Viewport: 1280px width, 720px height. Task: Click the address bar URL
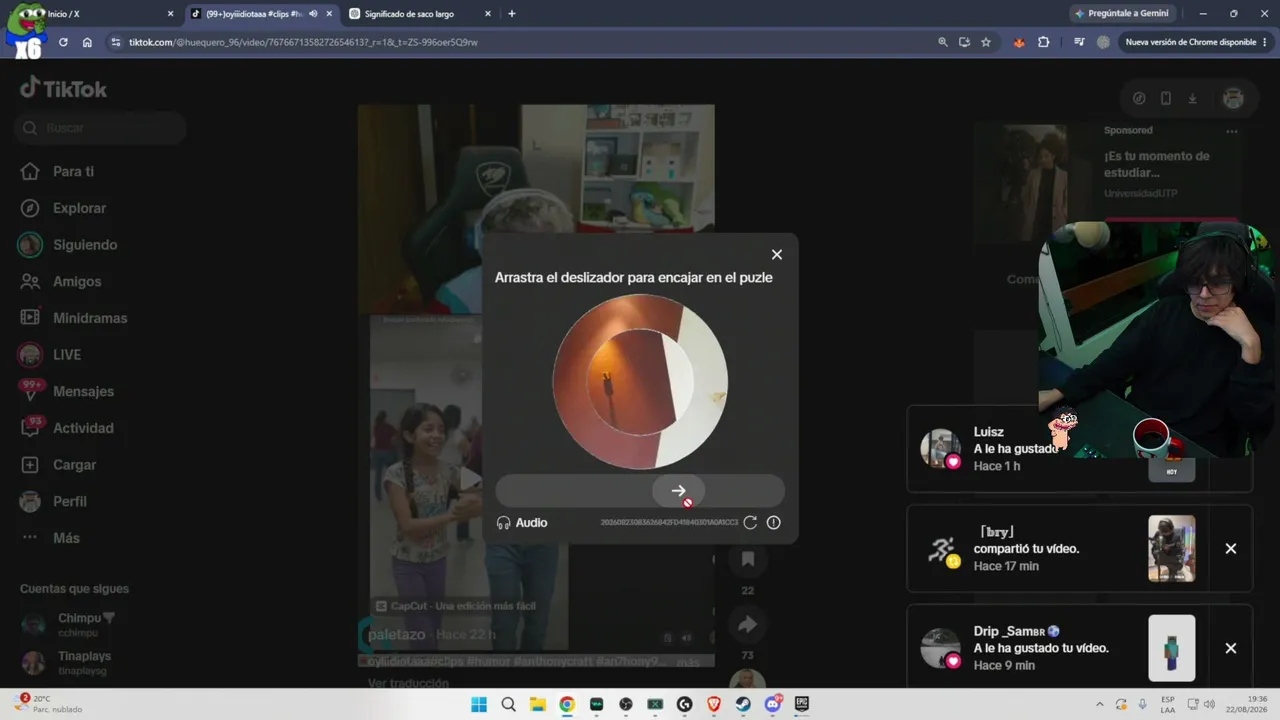[303, 42]
